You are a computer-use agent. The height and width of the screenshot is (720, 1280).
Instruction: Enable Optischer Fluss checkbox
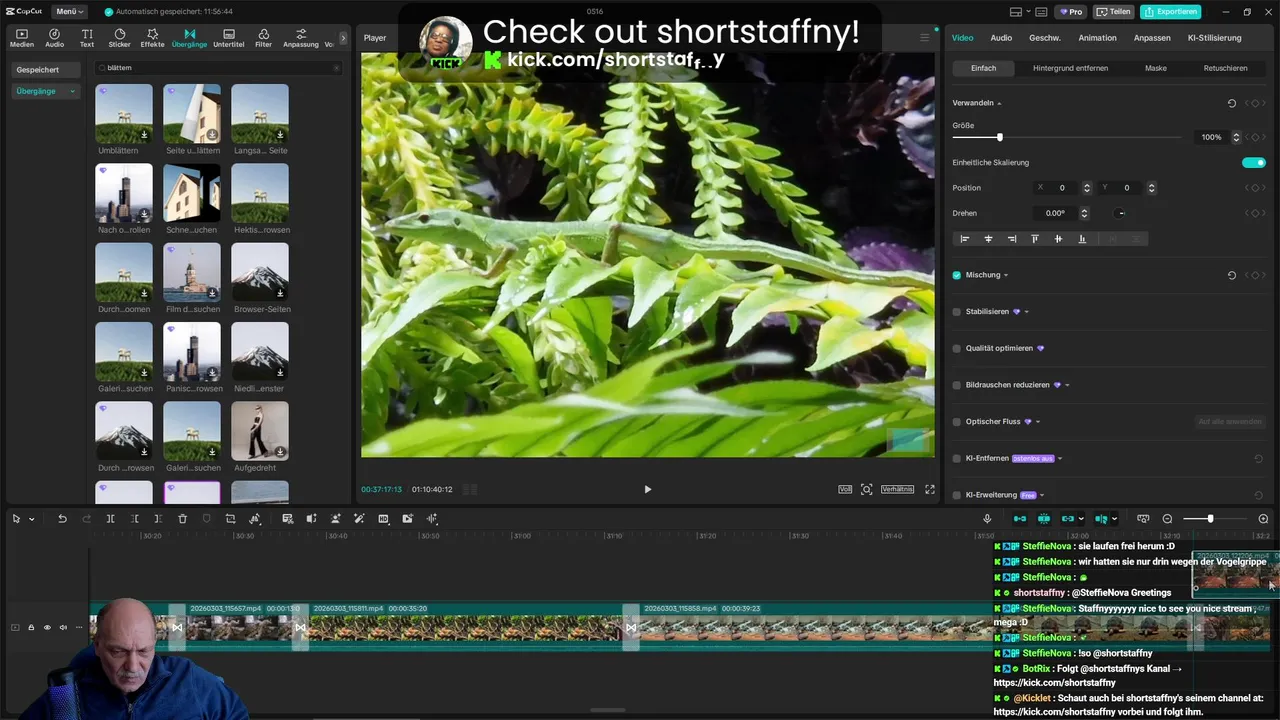(957, 422)
